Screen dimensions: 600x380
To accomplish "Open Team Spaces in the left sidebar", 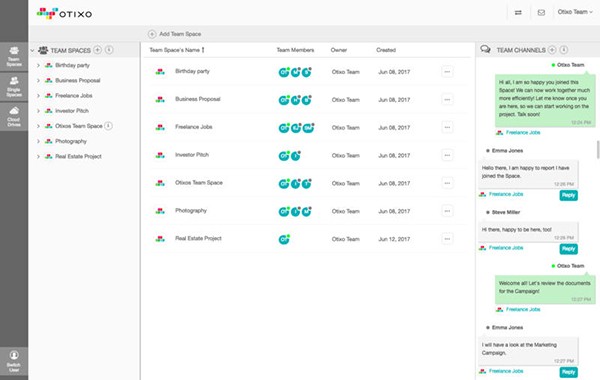I will click(x=14, y=57).
